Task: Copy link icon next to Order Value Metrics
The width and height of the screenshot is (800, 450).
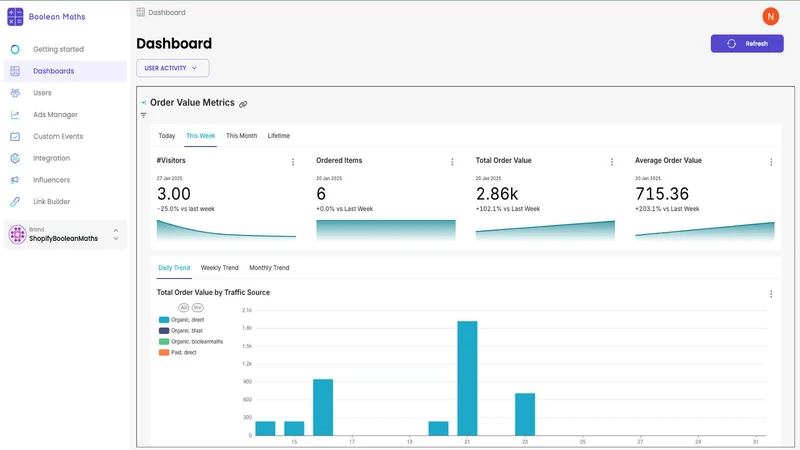Action: [x=243, y=104]
